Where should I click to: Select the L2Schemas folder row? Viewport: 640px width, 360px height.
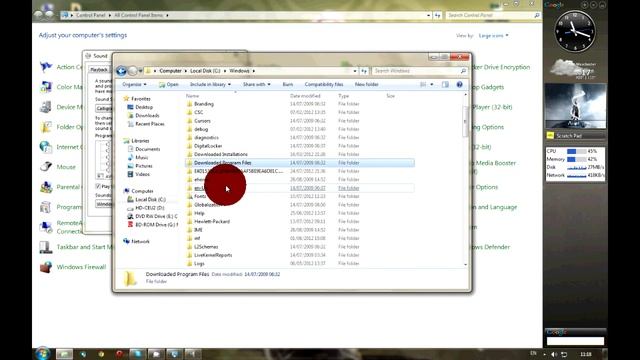tap(300, 247)
